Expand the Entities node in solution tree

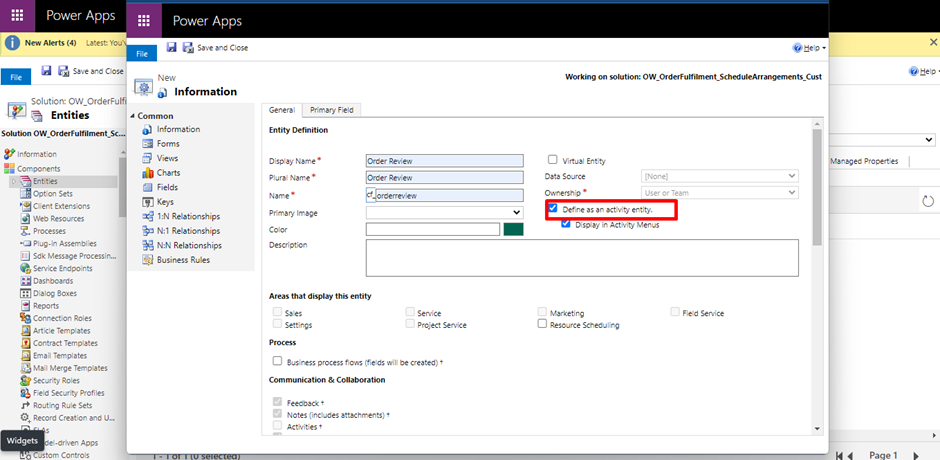tap(13, 181)
